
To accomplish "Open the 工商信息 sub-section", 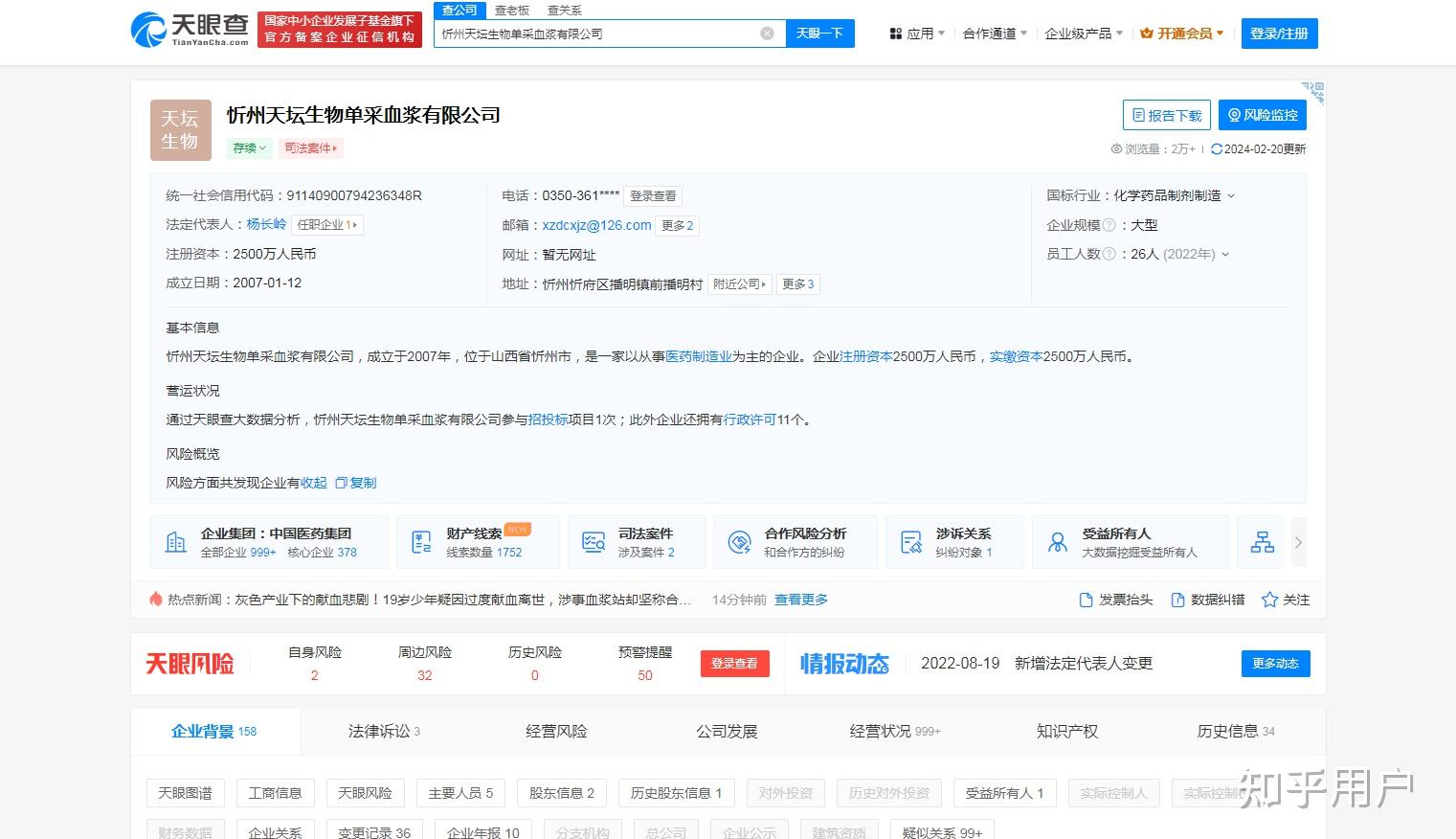I will coord(276,793).
